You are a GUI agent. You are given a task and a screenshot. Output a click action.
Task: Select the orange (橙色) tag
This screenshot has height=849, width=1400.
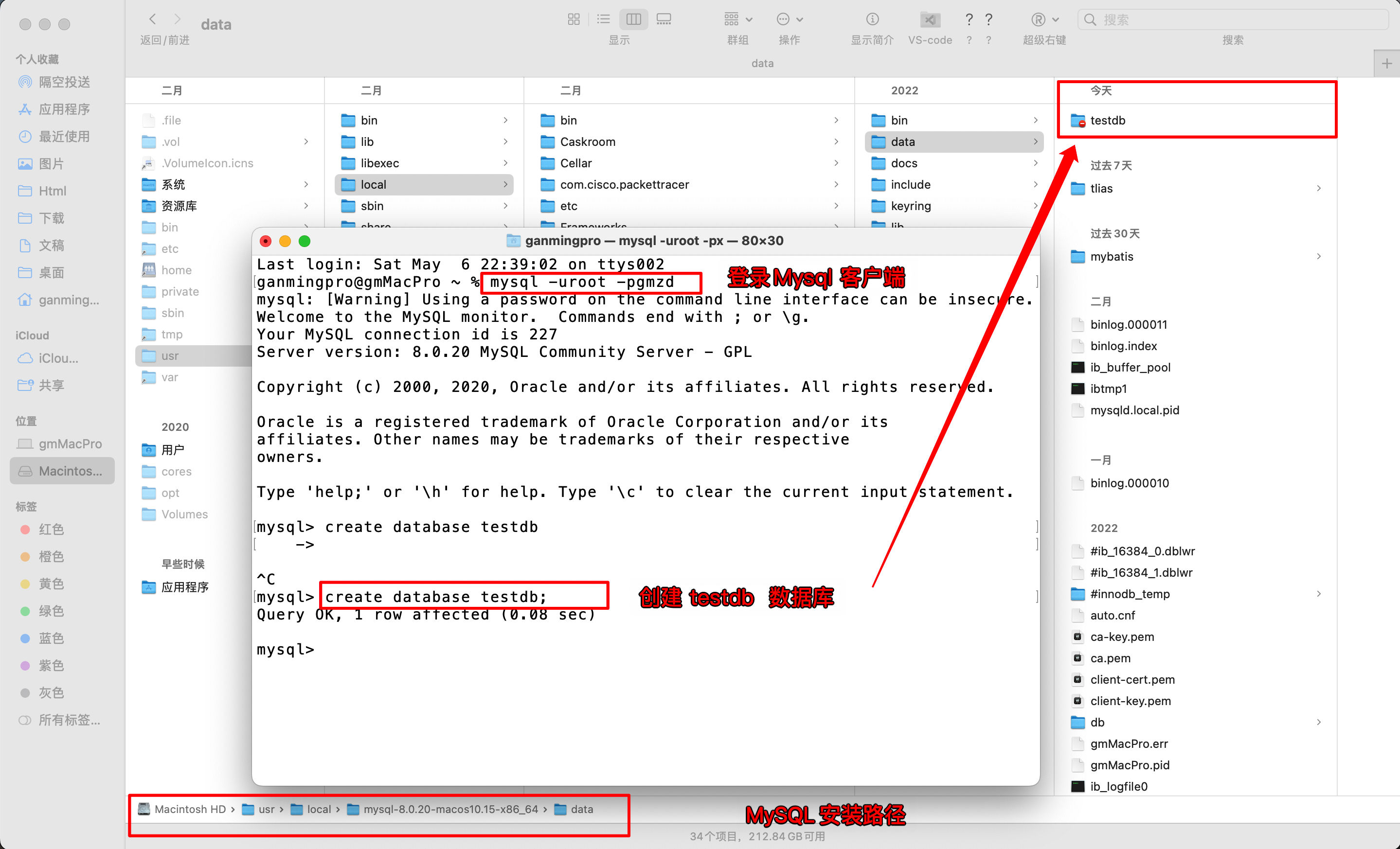tap(62, 557)
